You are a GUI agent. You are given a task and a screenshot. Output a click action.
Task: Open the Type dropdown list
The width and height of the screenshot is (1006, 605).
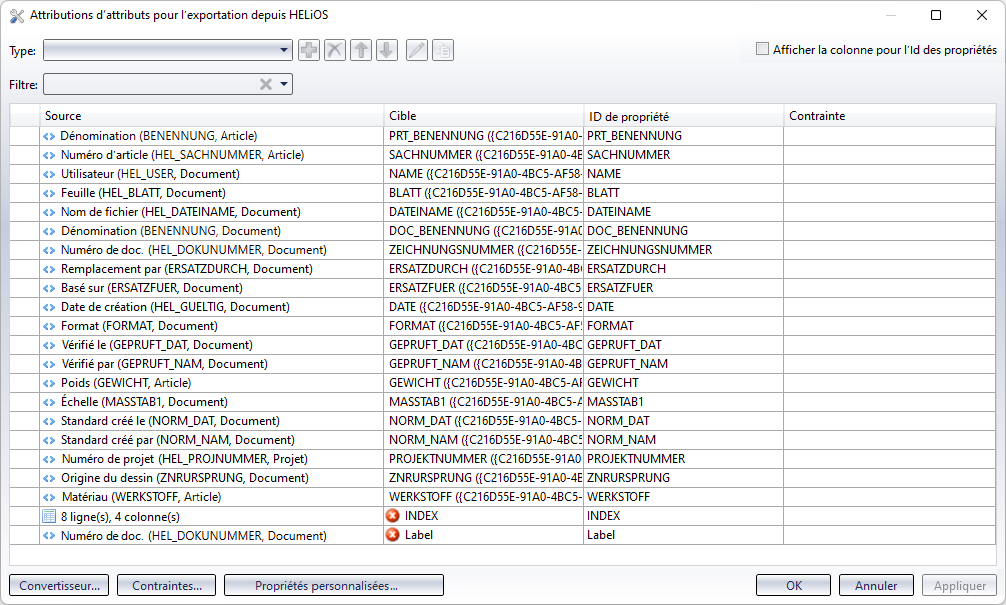[284, 50]
